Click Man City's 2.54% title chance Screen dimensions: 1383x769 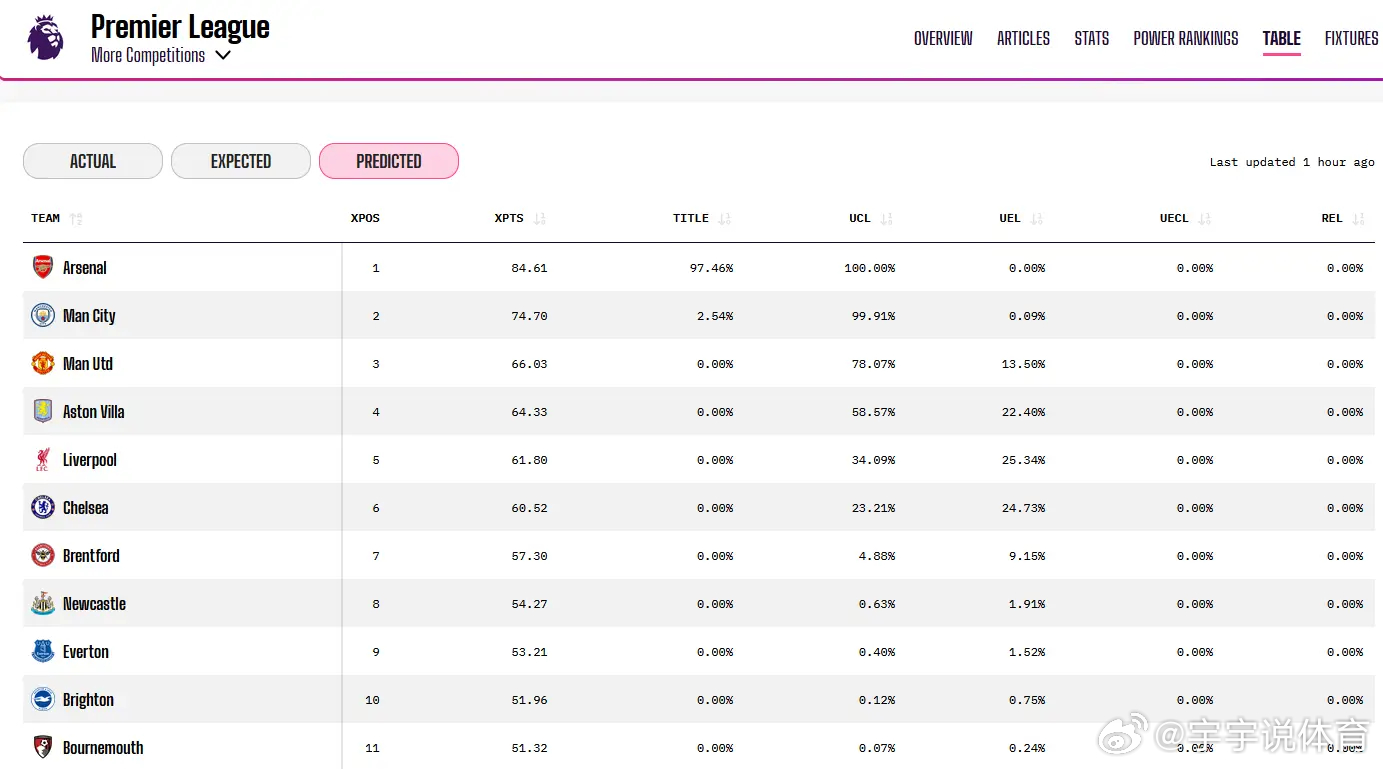(715, 316)
